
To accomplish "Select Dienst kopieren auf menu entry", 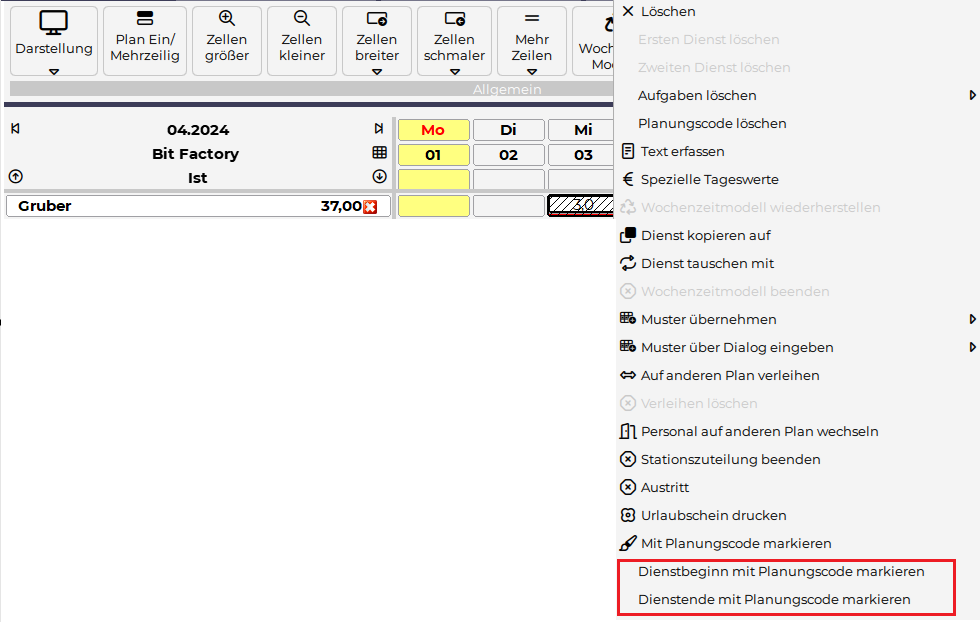I will (x=705, y=235).
